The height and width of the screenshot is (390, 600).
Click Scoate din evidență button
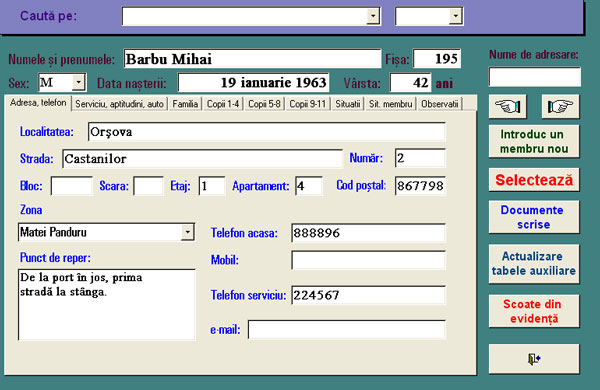tap(534, 311)
